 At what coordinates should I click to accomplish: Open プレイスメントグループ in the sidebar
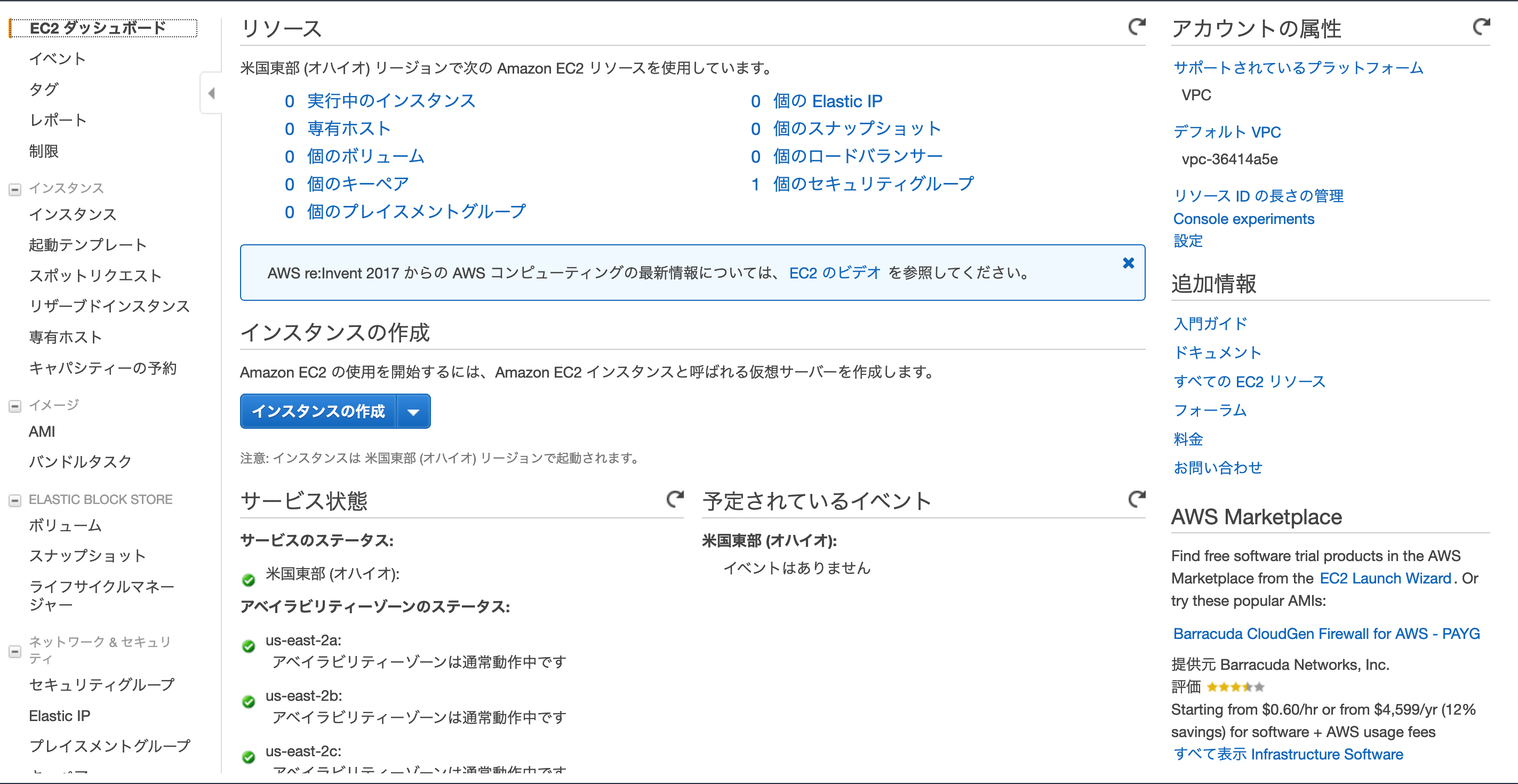tap(109, 746)
